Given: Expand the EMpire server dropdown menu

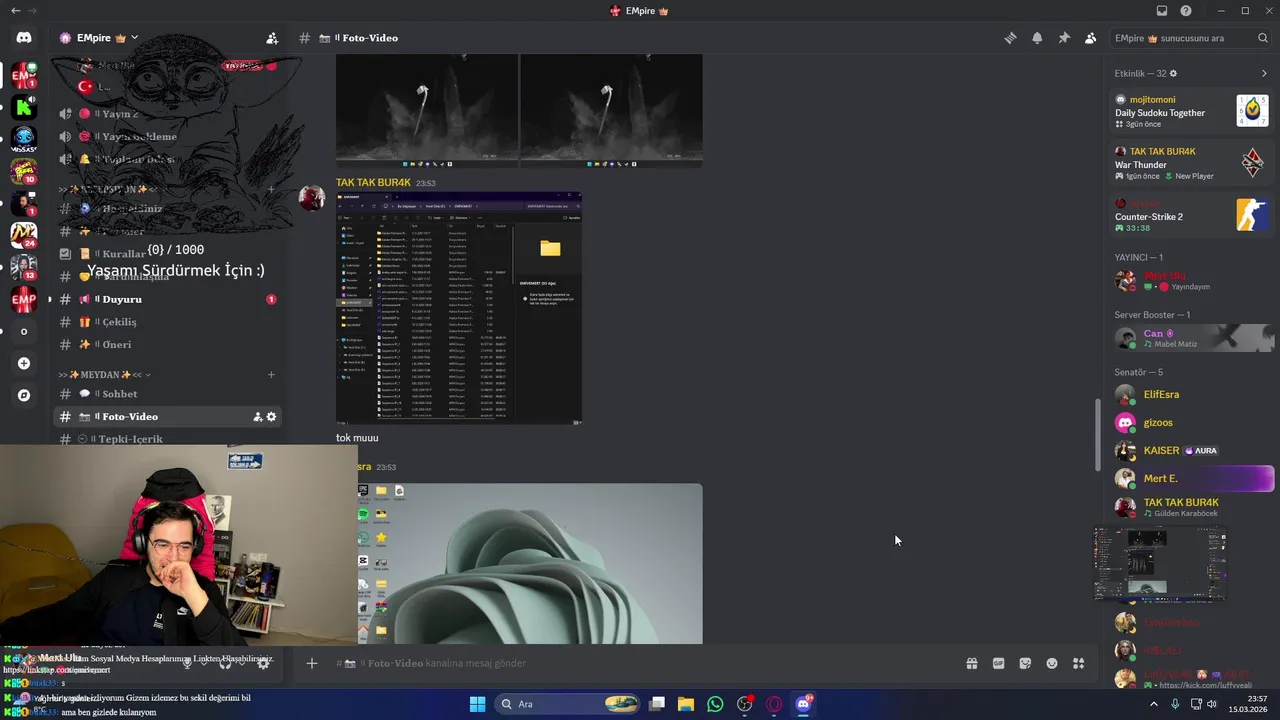Looking at the screenshot, I should coord(134,38).
